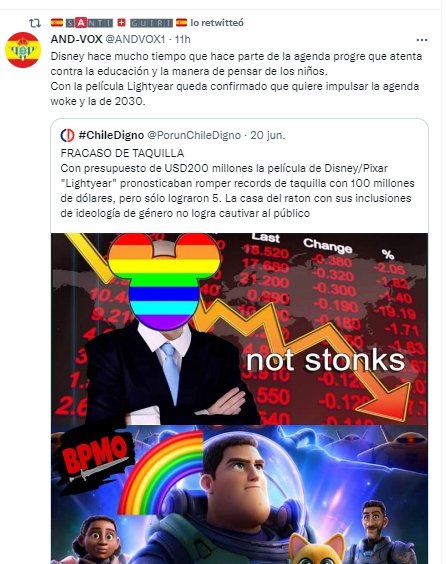The height and width of the screenshot is (564, 446).
Task: Open the 'not stonks' meme image
Action: tap(239, 329)
